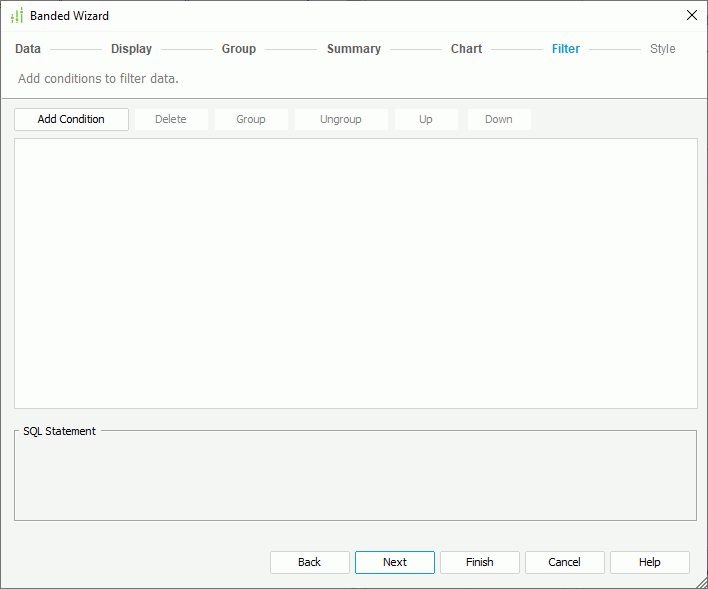Proceed with the Next button

tap(395, 562)
